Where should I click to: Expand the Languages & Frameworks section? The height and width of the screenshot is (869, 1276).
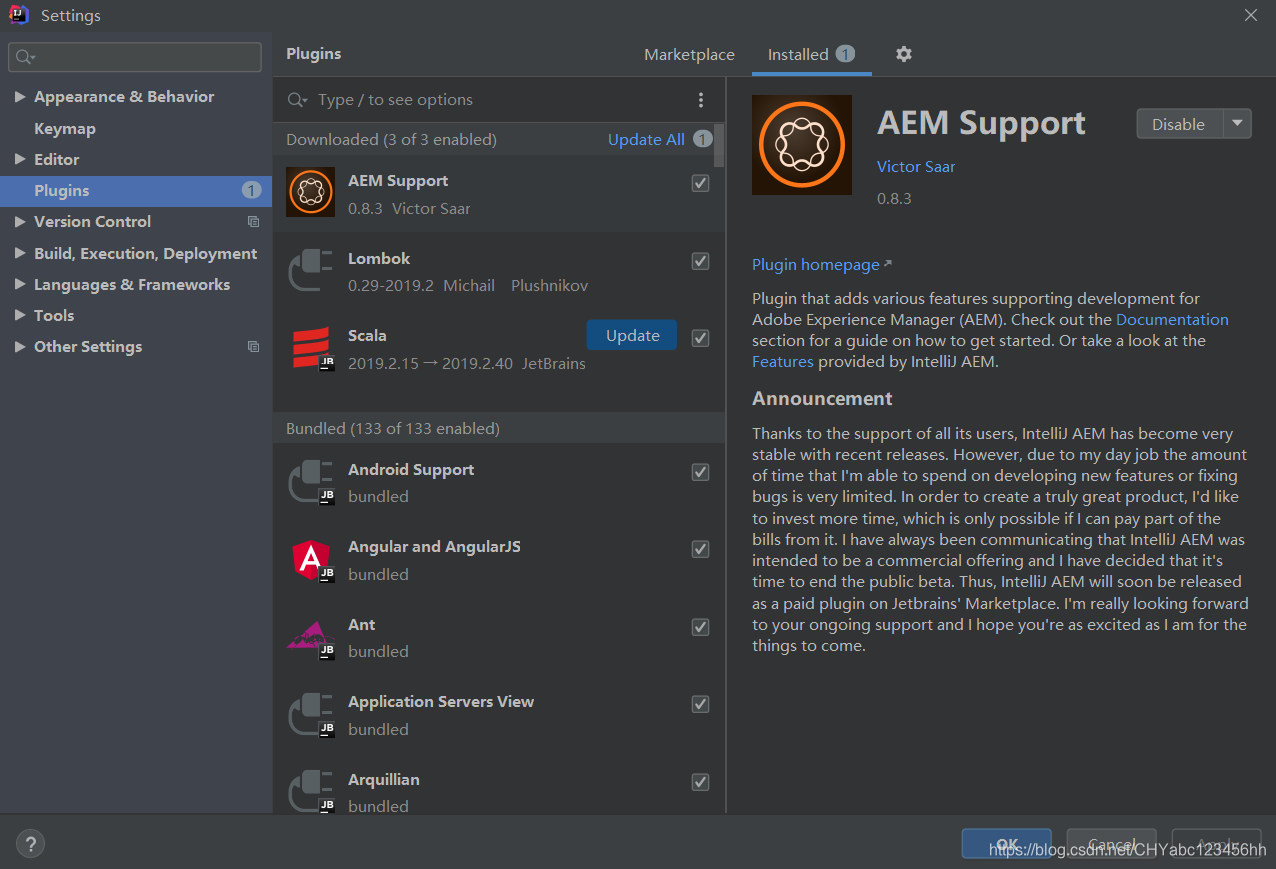click(20, 285)
